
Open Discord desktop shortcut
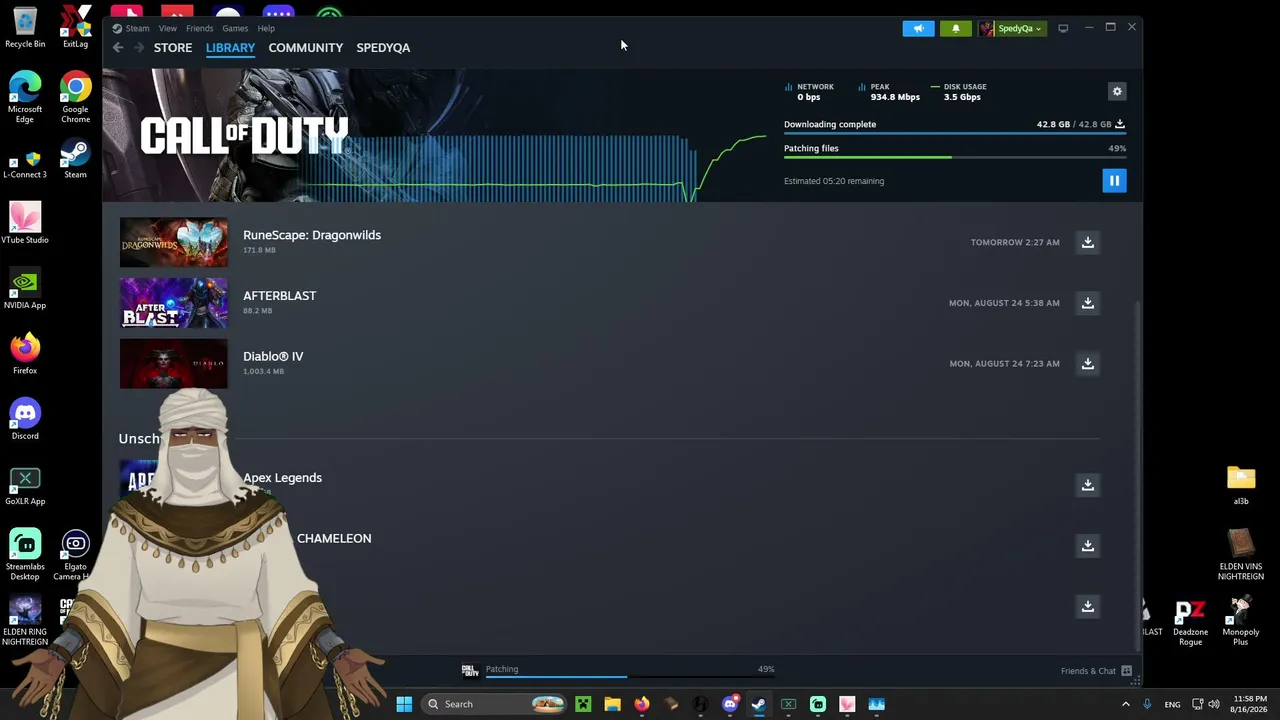pyautogui.click(x=25, y=419)
